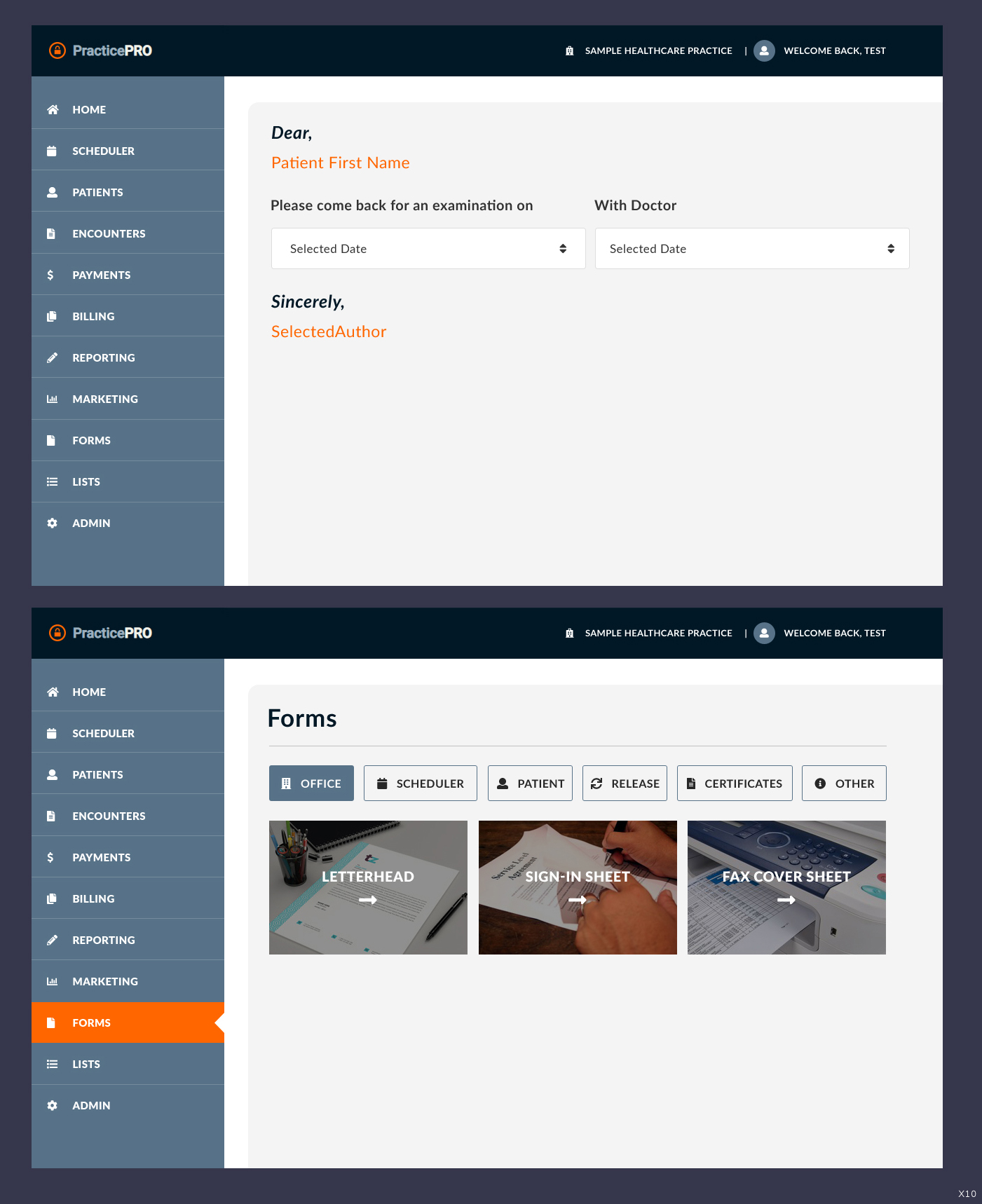Image resolution: width=982 pixels, height=1204 pixels.
Task: Click the Encounters document icon in Forms screen sidebar
Action: point(51,816)
